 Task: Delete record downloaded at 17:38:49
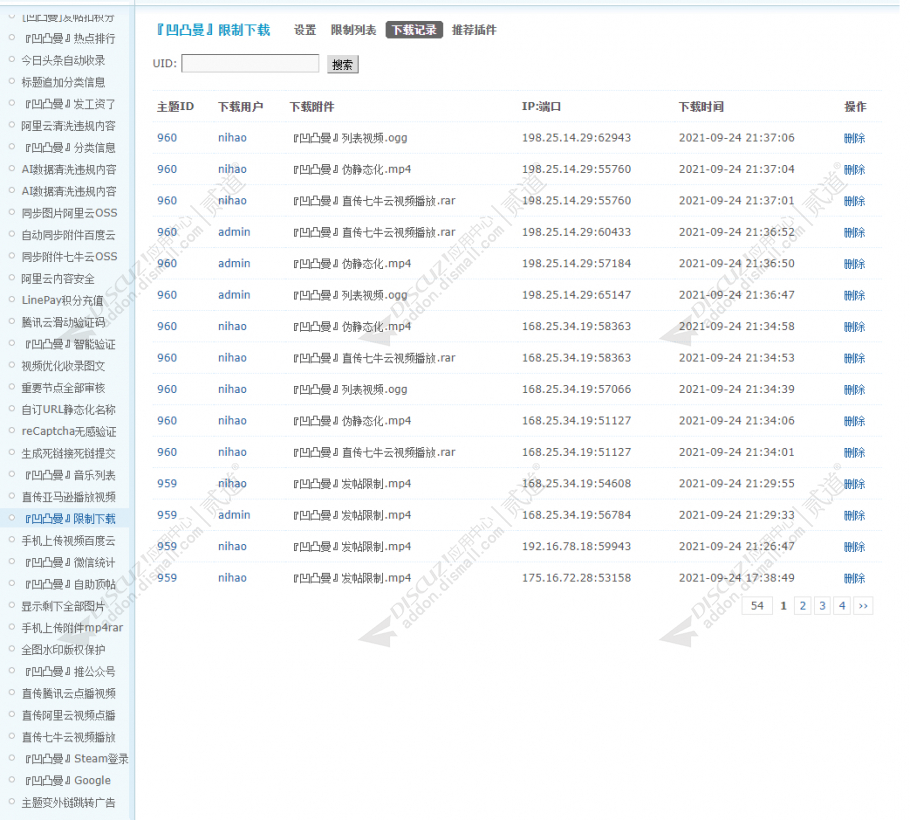(x=854, y=578)
